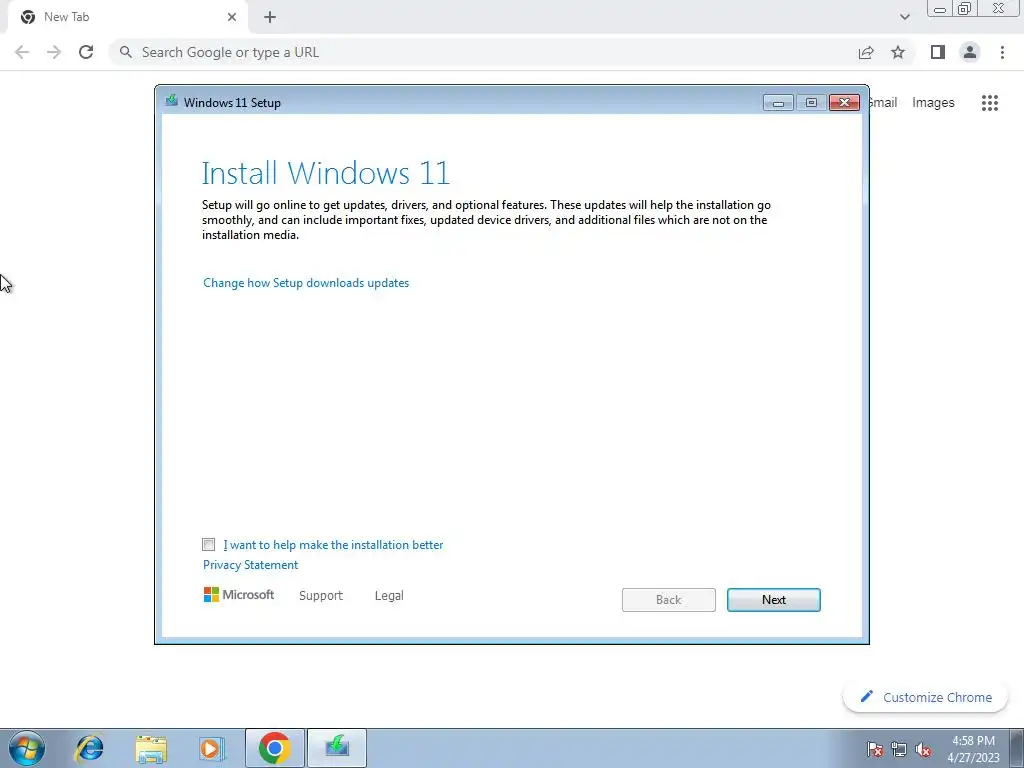Restore down the Chrome window

965,9
